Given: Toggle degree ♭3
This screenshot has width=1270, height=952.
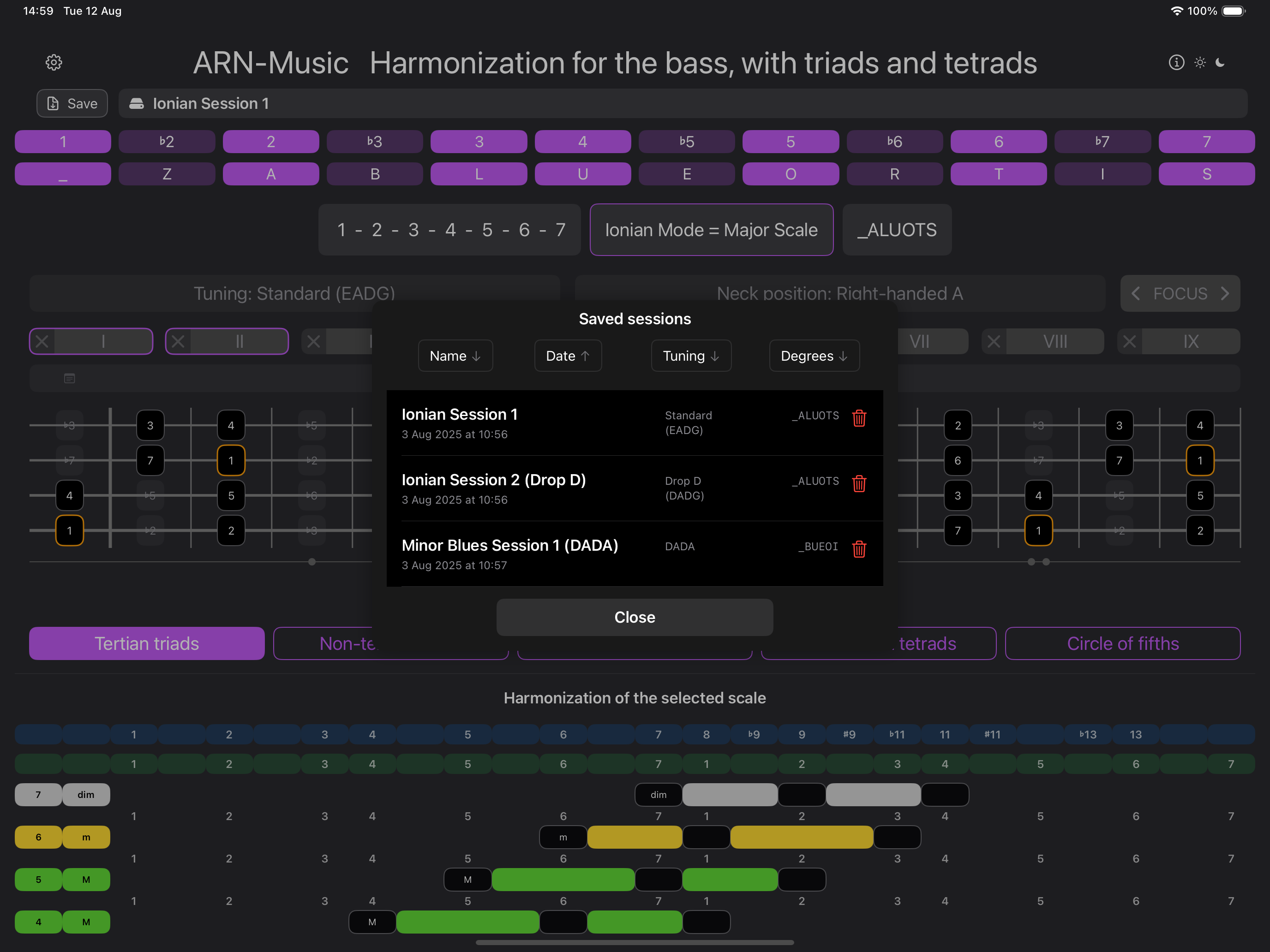Looking at the screenshot, I should tap(374, 142).
